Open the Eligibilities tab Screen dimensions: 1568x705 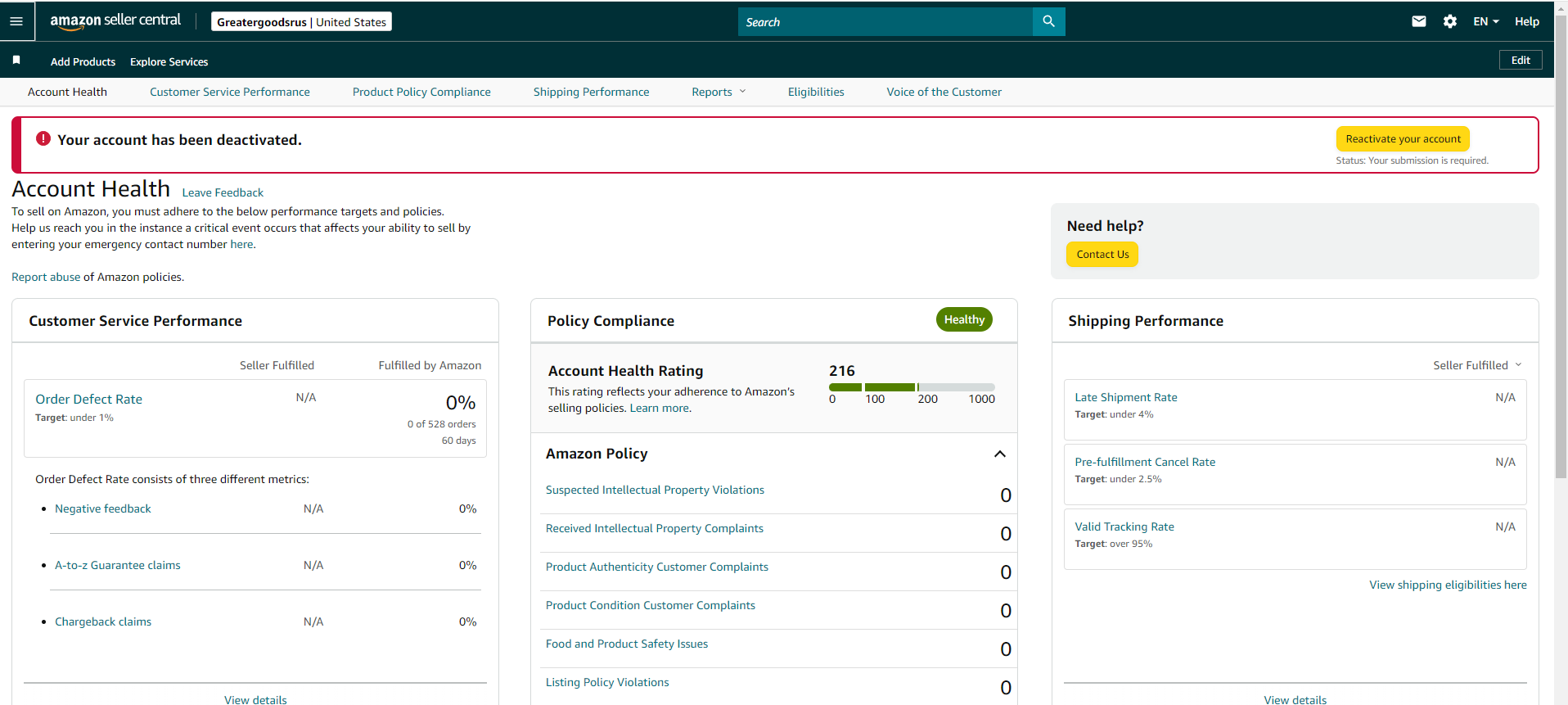pos(816,92)
